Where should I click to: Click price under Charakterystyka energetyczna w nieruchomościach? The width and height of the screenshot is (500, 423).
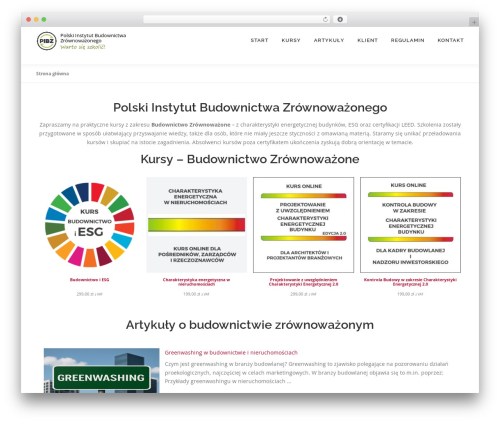(x=196, y=294)
